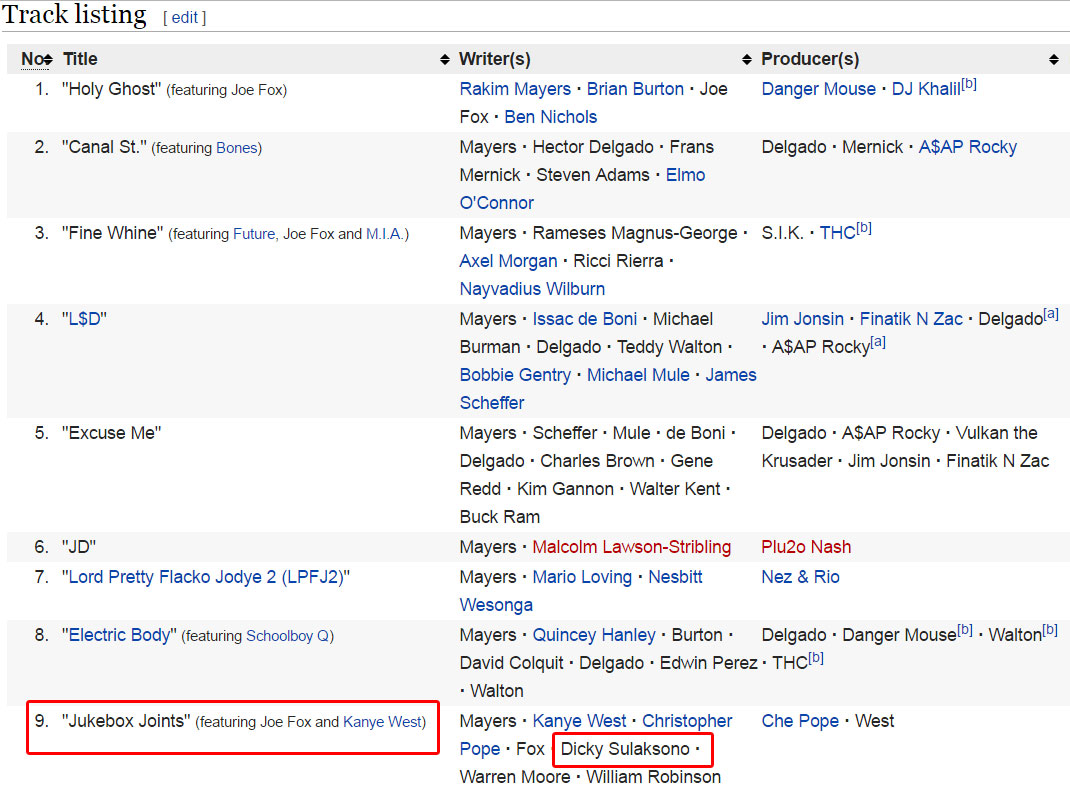Screen dimensions: 1070x789
Task: Sort table by Title column arrows
Action: pyautogui.click(x=445, y=60)
